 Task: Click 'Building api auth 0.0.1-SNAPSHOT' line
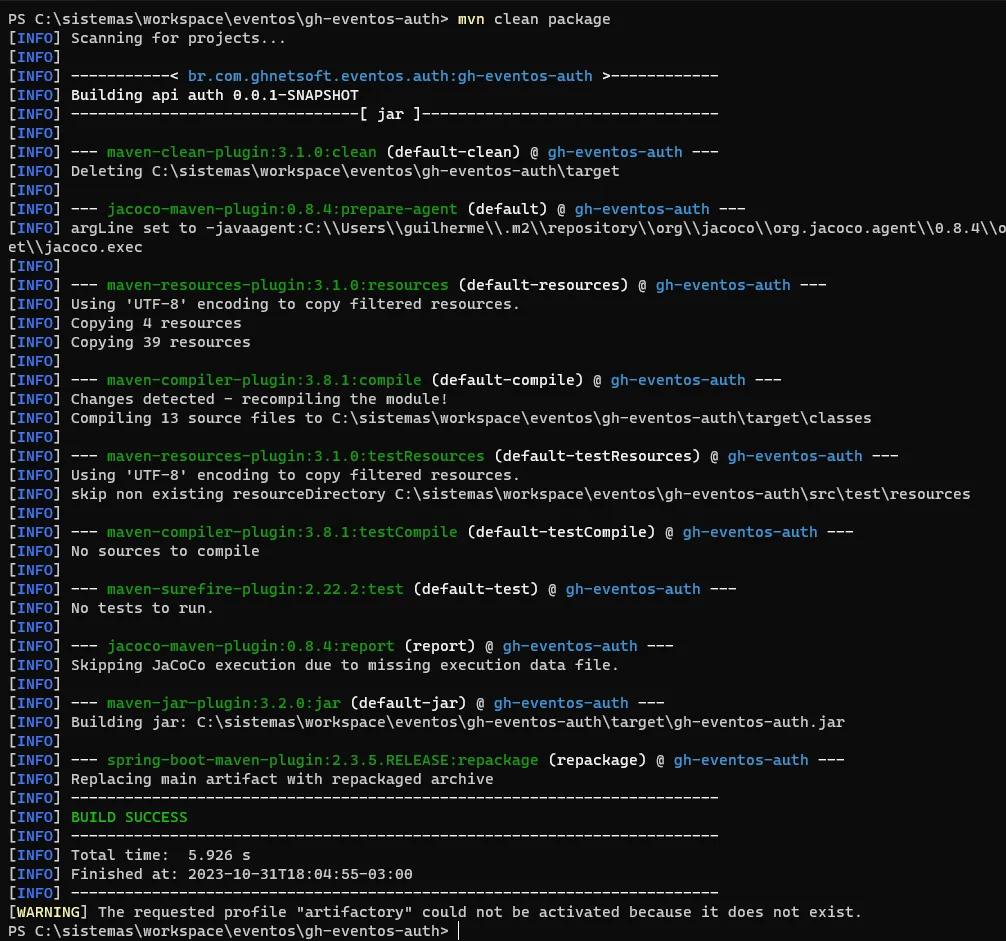tap(214, 95)
